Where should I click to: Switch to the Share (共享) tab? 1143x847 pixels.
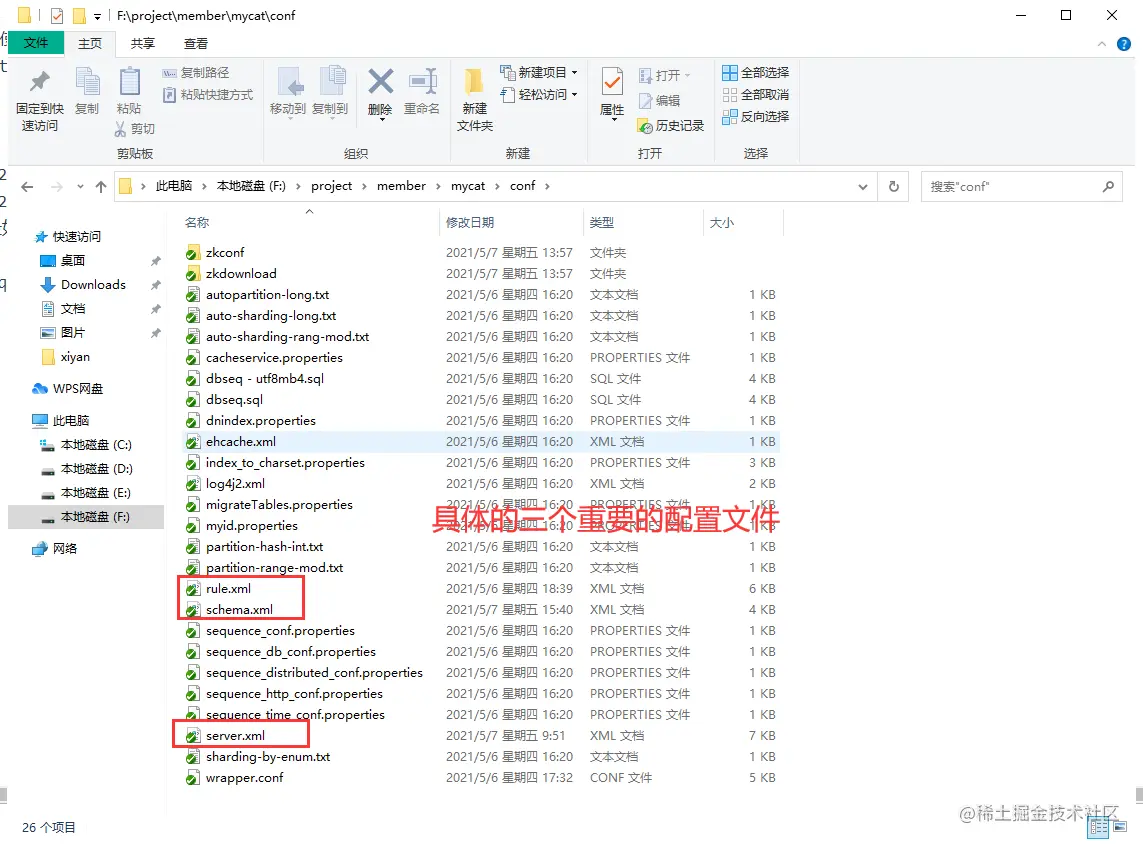click(143, 44)
